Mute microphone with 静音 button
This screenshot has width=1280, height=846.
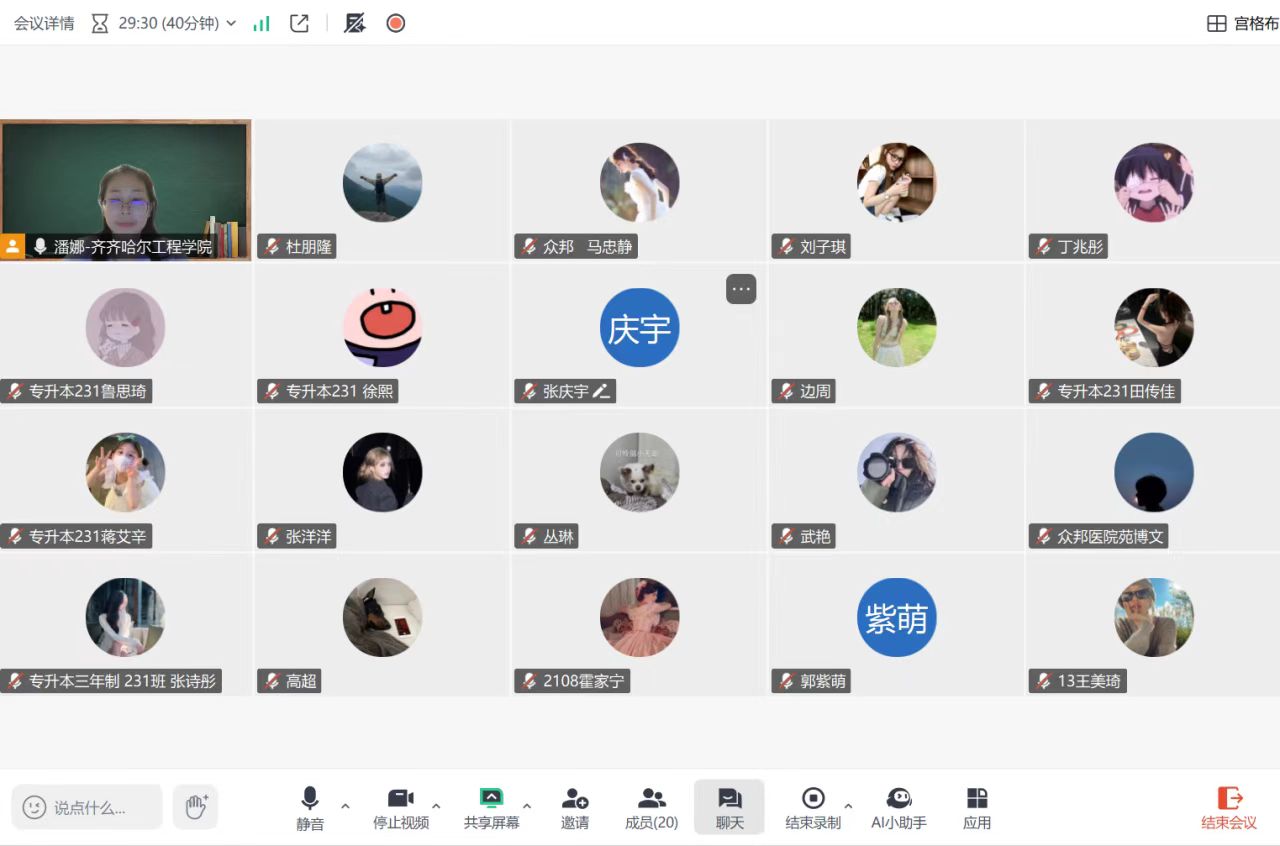[x=310, y=807]
